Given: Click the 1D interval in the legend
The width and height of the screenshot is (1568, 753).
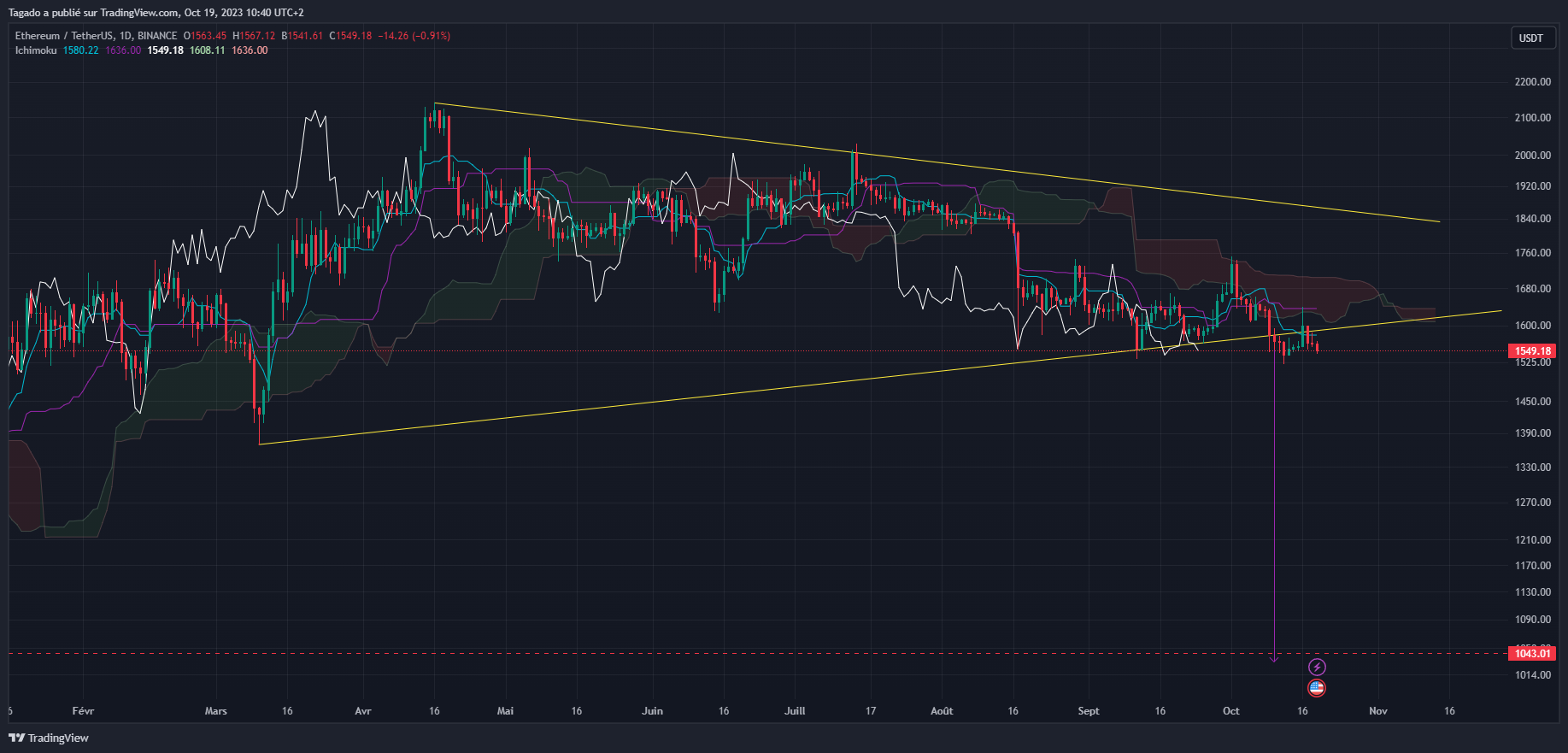Looking at the screenshot, I should tap(126, 36).
